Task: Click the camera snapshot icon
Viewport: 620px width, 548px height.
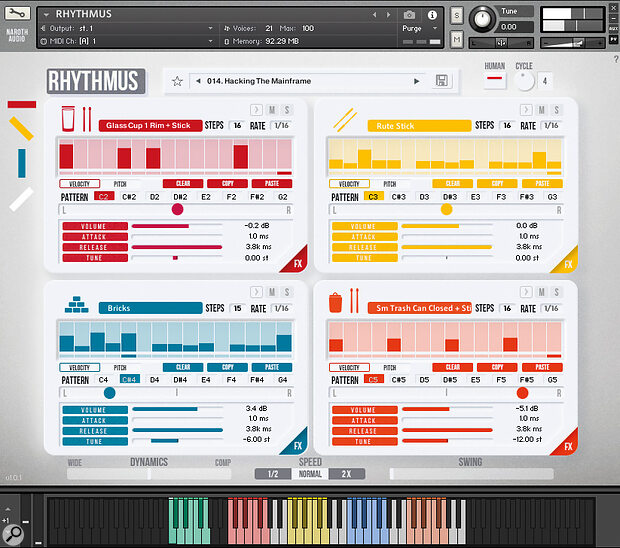Action: coord(409,15)
